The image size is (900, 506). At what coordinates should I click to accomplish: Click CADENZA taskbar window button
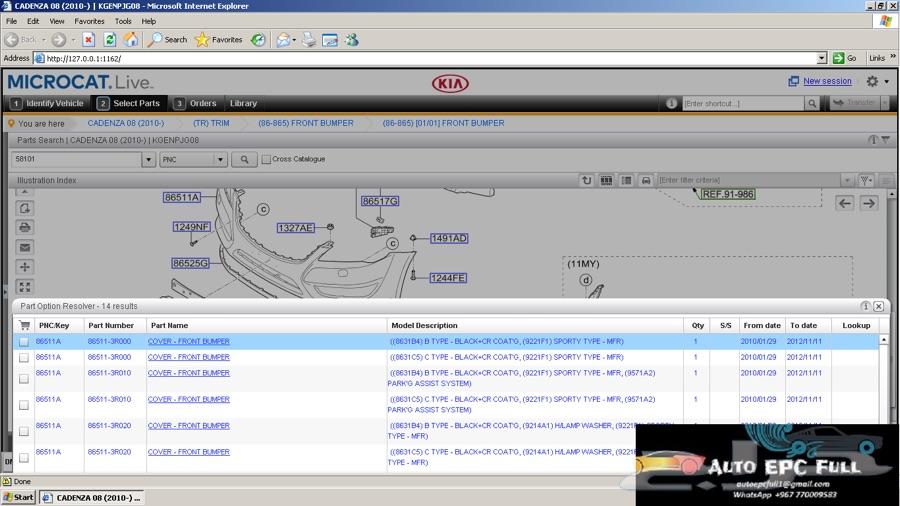click(92, 497)
